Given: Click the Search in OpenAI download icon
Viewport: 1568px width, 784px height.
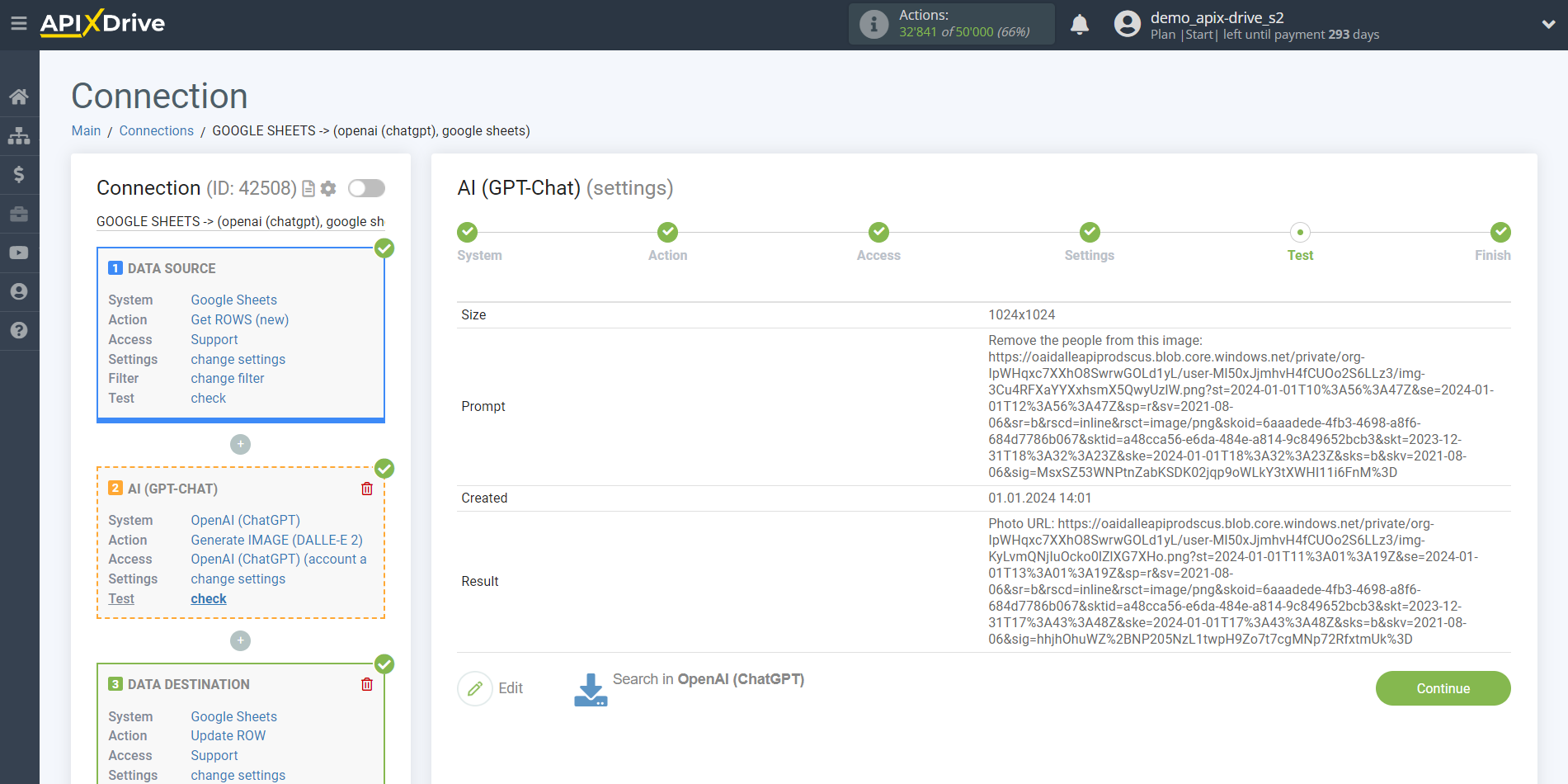Looking at the screenshot, I should [x=591, y=690].
